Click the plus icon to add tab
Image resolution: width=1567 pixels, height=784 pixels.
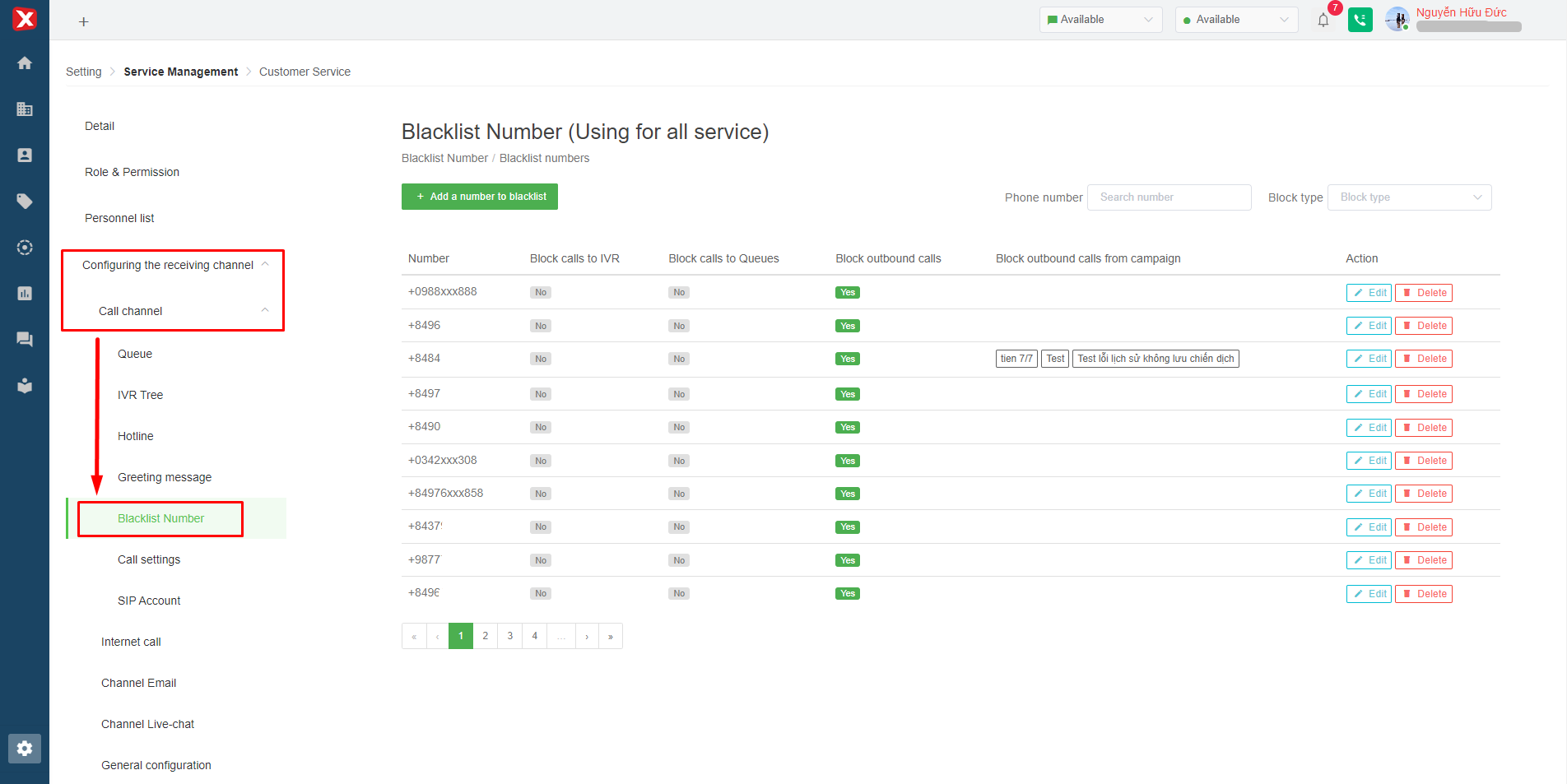pos(84,22)
